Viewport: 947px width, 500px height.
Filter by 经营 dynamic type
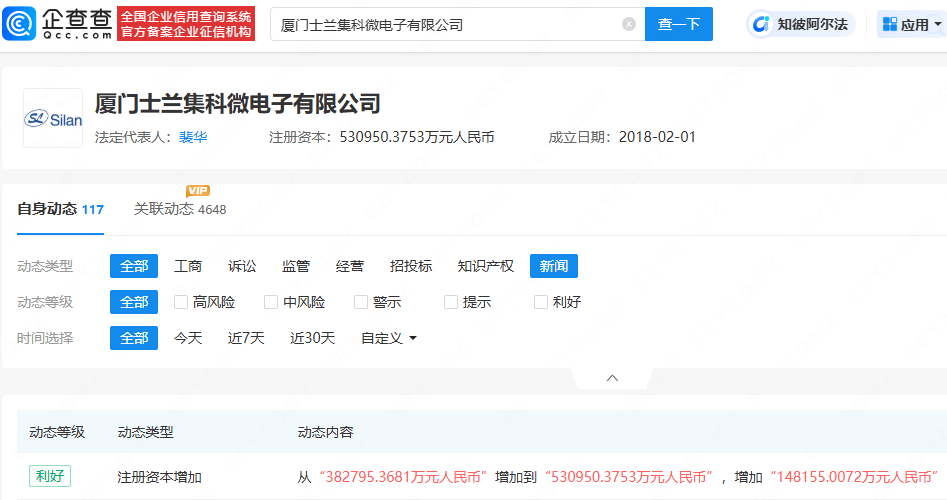[x=350, y=266]
